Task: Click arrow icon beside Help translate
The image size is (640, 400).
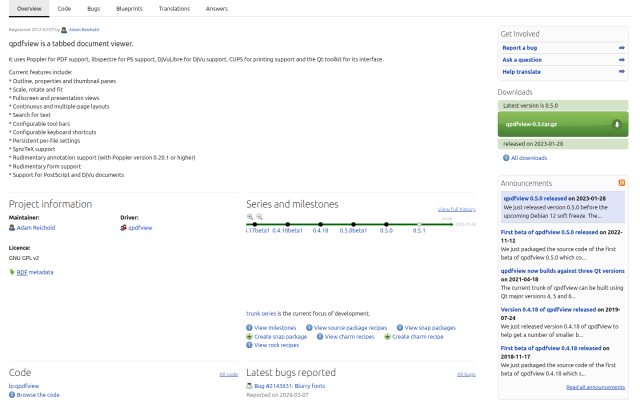Action: point(622,71)
